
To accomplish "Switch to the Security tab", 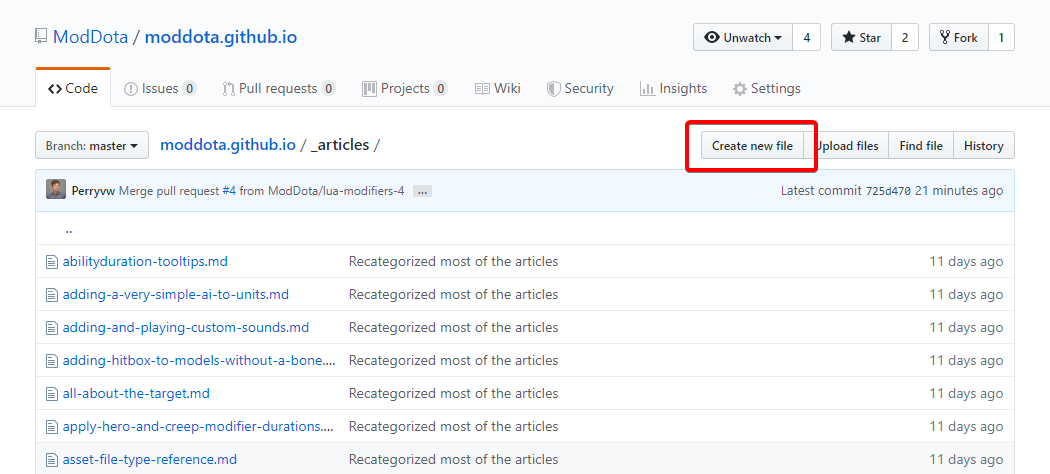I will point(580,88).
